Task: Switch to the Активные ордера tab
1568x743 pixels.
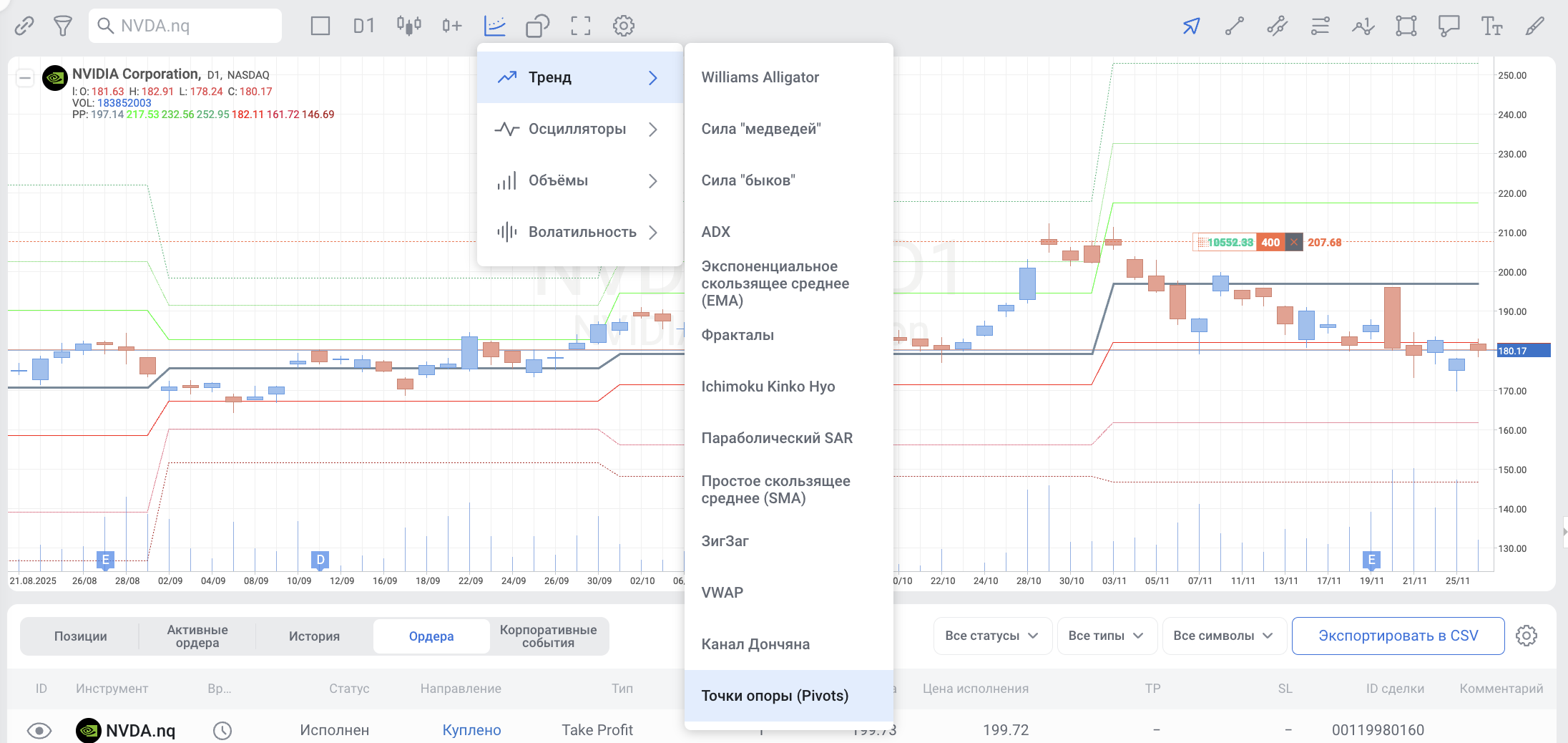Action: (x=197, y=636)
